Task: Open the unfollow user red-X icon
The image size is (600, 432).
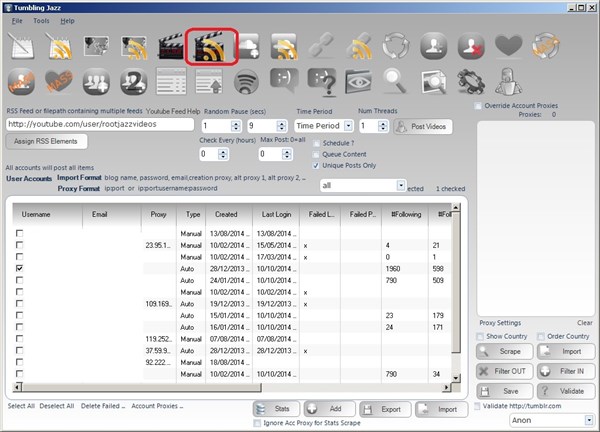Action: tap(471, 46)
